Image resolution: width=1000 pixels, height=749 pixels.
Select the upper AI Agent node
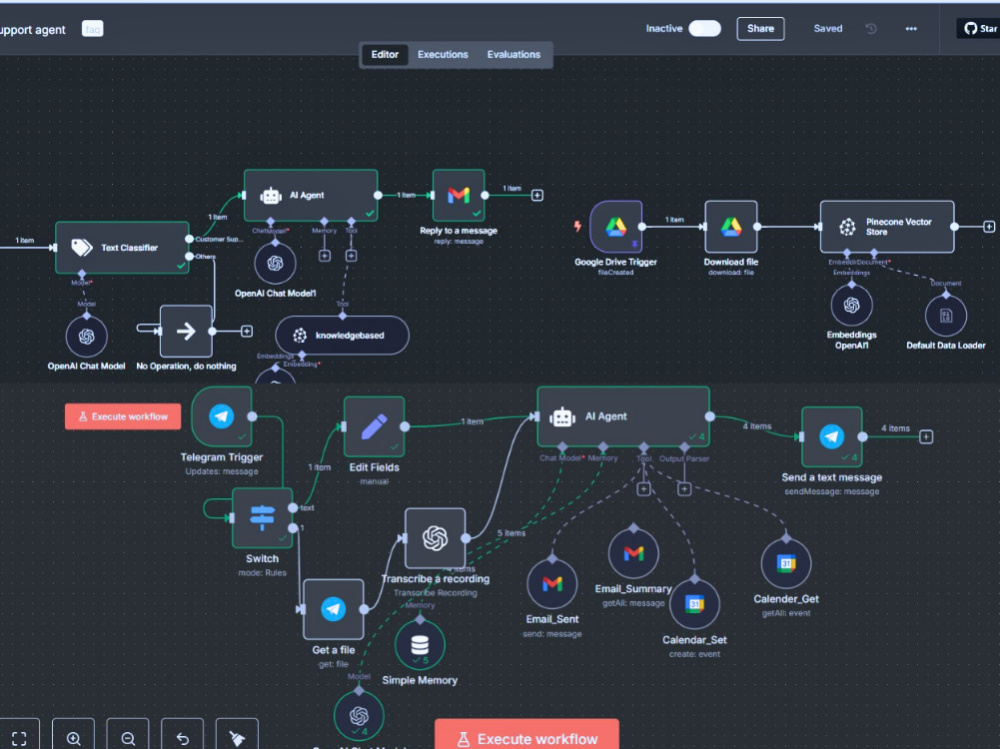pyautogui.click(x=311, y=195)
